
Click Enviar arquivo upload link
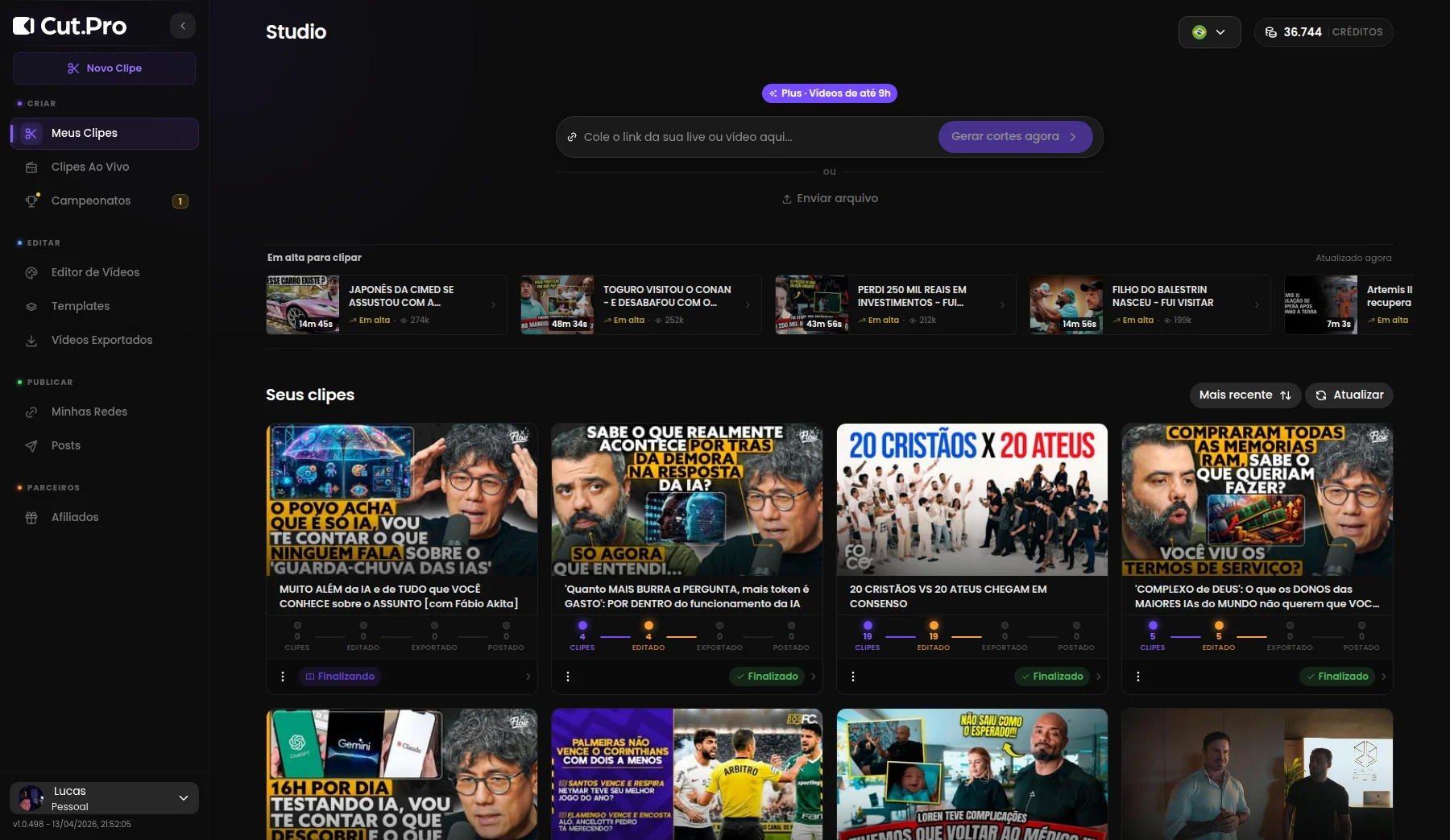coord(830,199)
